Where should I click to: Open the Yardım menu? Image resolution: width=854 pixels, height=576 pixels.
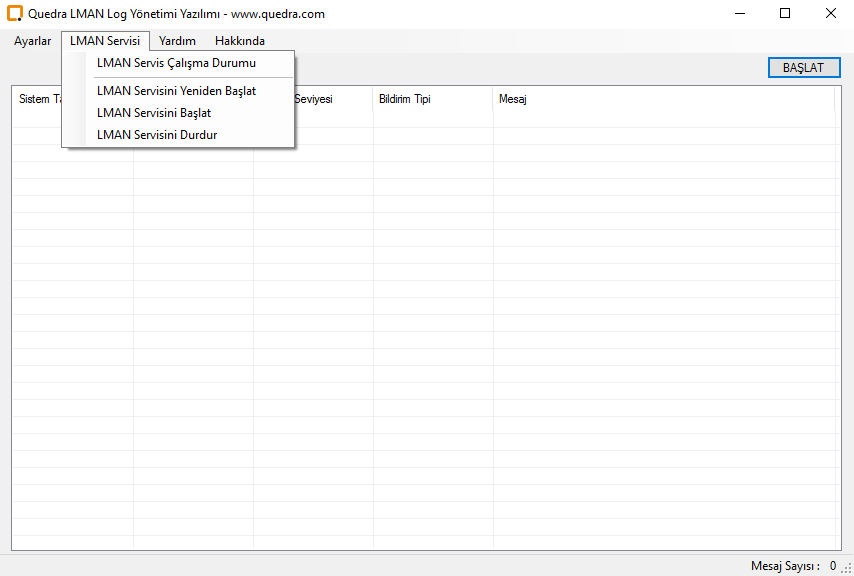(x=177, y=41)
